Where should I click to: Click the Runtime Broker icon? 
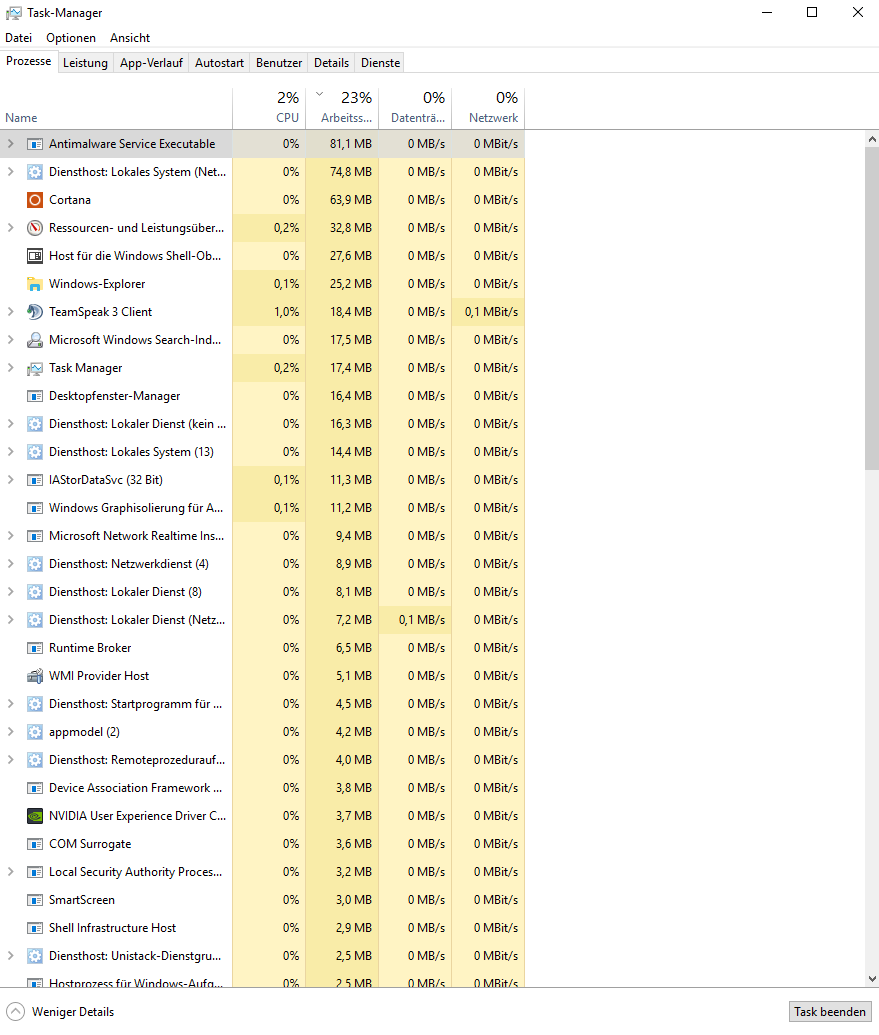tap(35, 648)
